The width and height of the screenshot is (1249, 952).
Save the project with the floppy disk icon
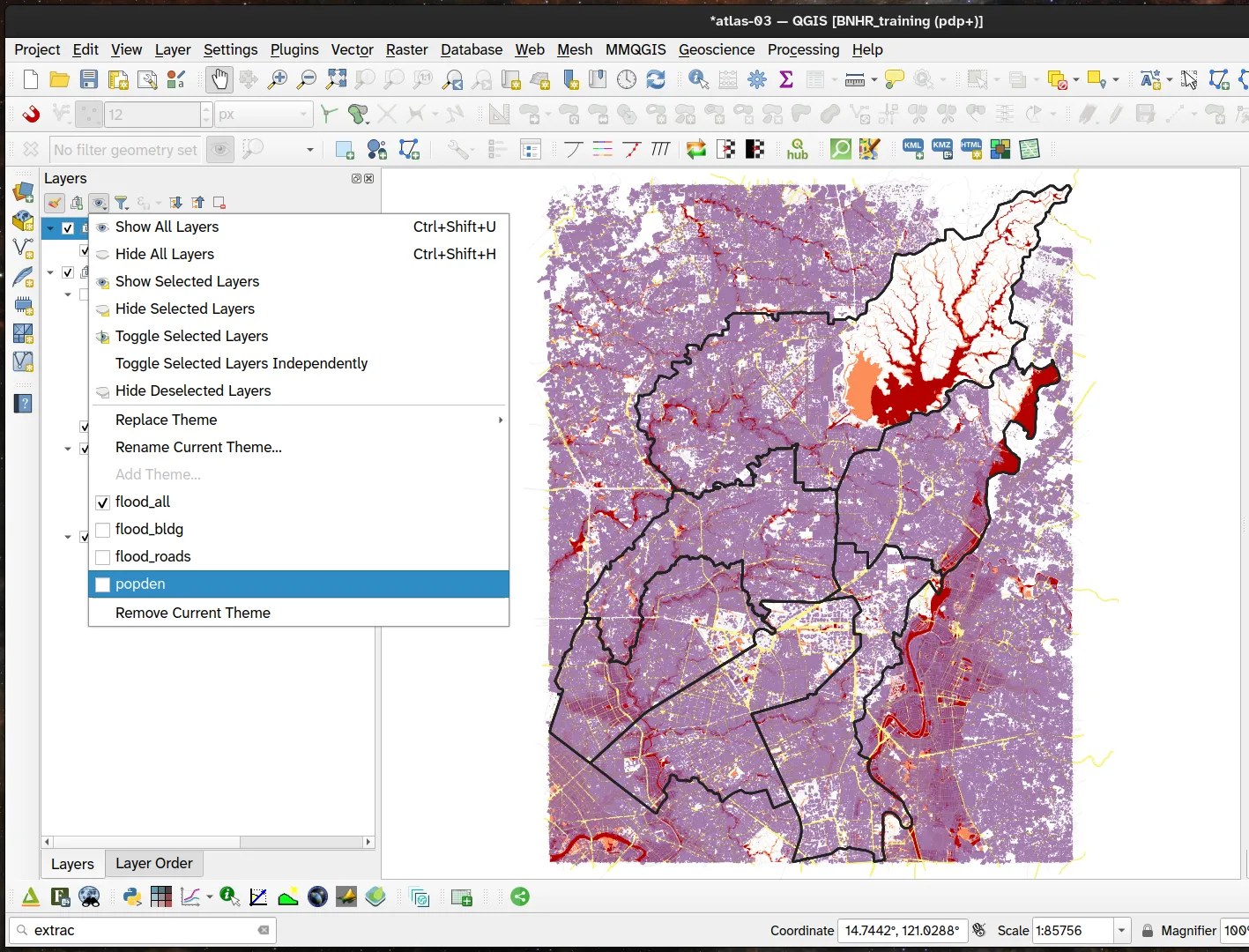click(89, 80)
